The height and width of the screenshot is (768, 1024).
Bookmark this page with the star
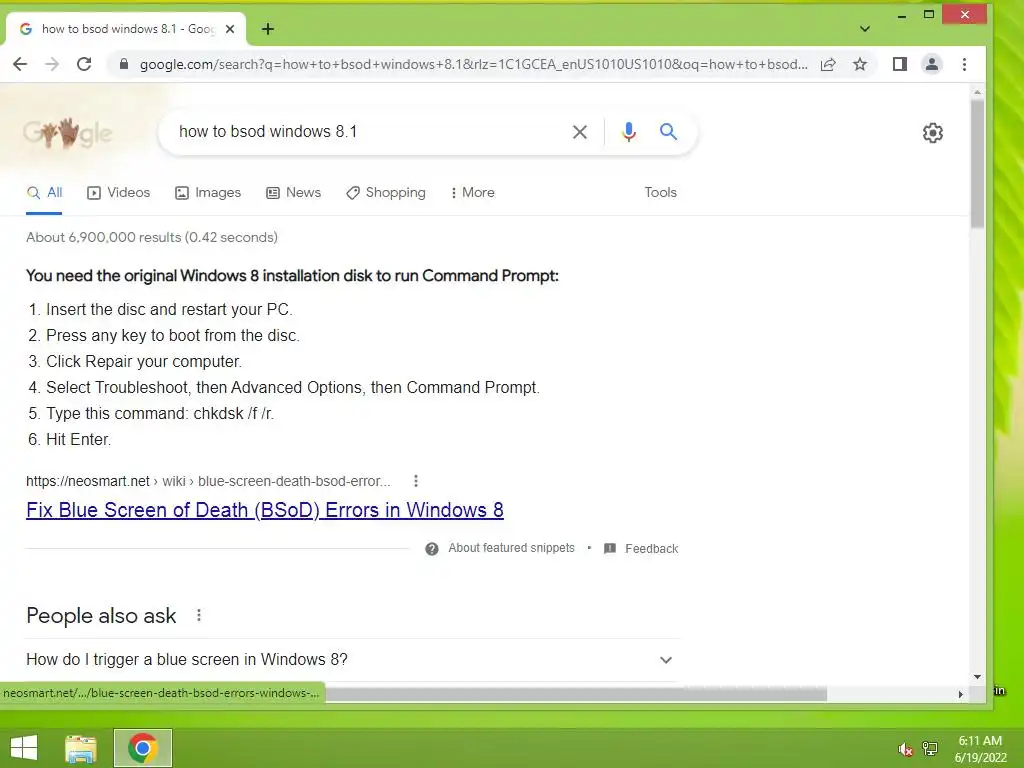tap(860, 64)
